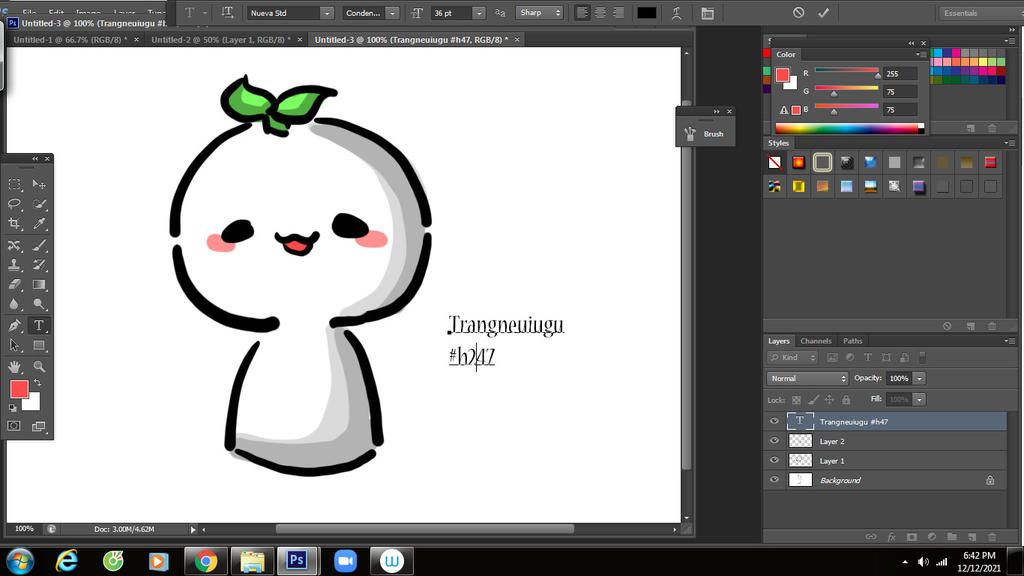Open the layer filter Kind dropdown
This screenshot has height=576, width=1024.
pos(793,357)
